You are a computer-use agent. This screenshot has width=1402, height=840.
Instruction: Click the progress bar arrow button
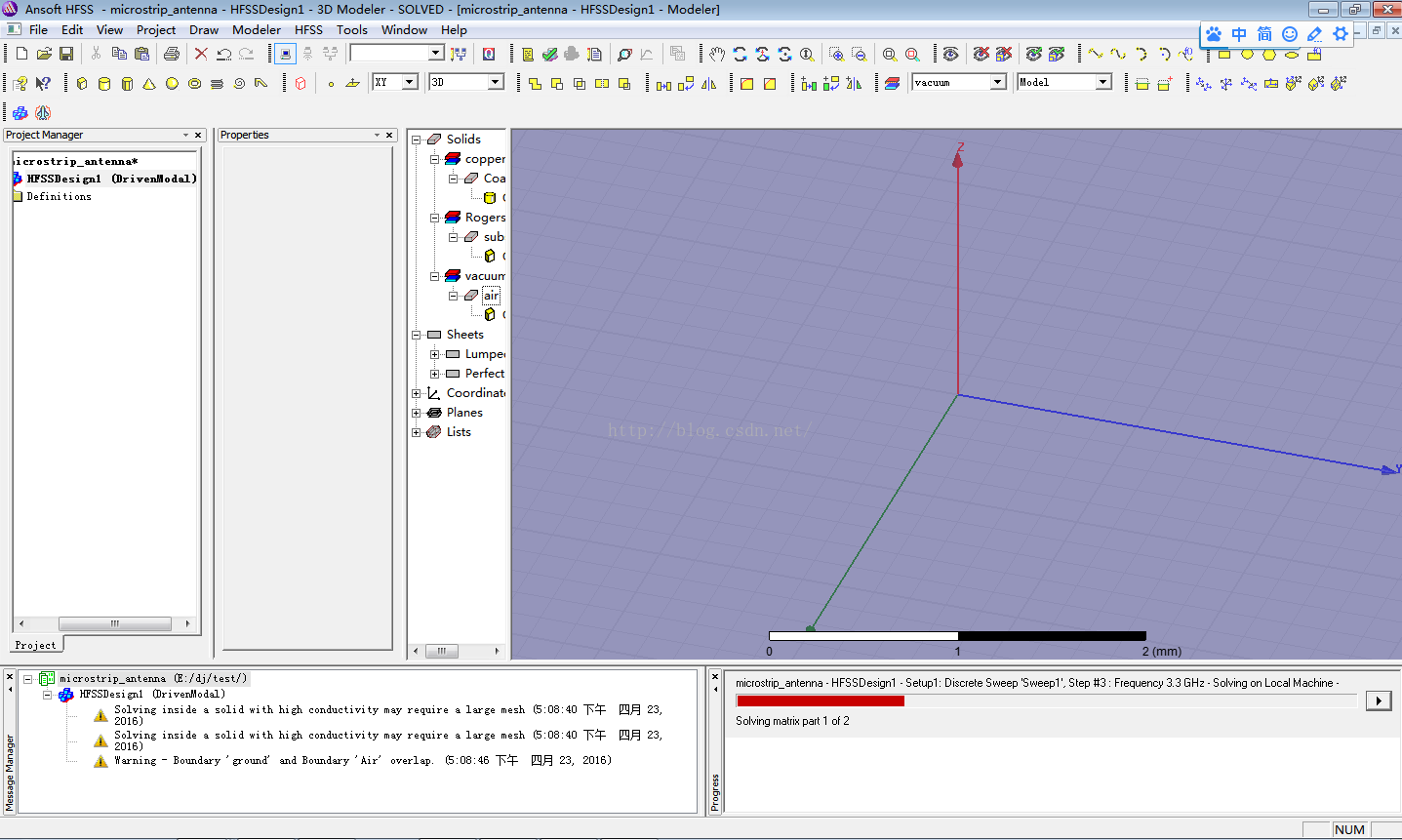1379,700
